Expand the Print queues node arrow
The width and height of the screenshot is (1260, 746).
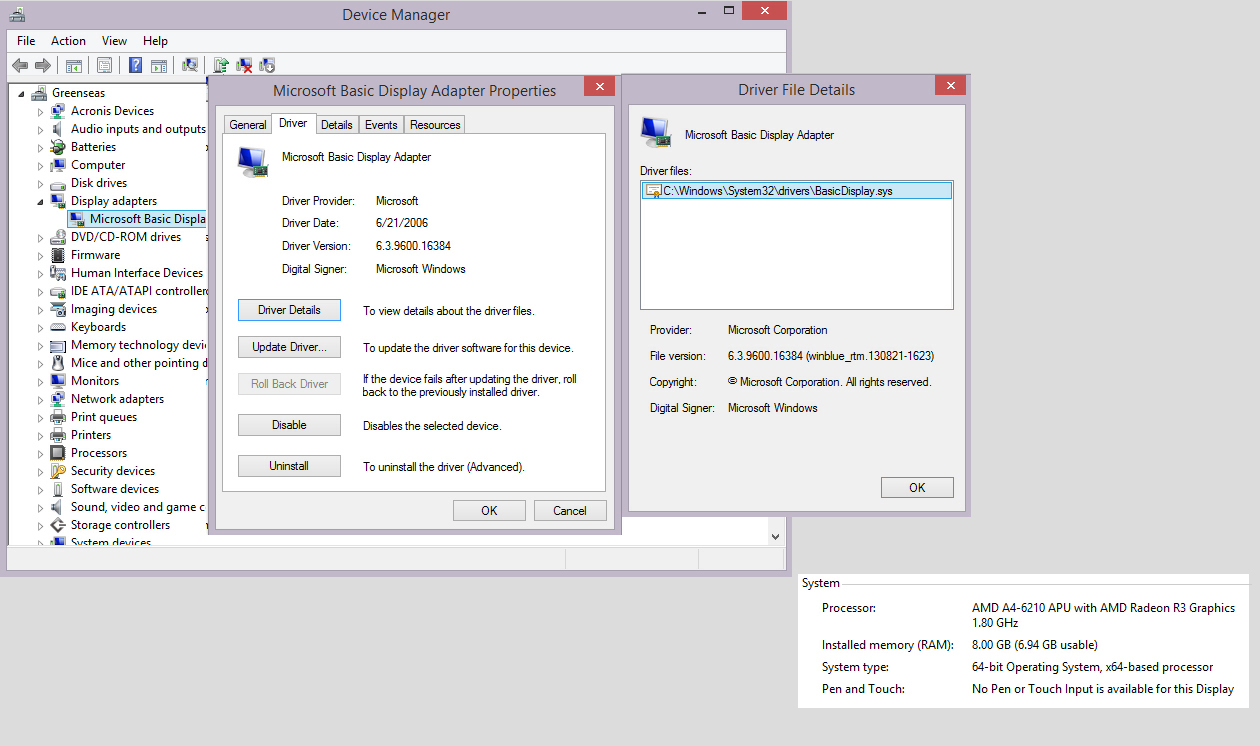coord(41,417)
